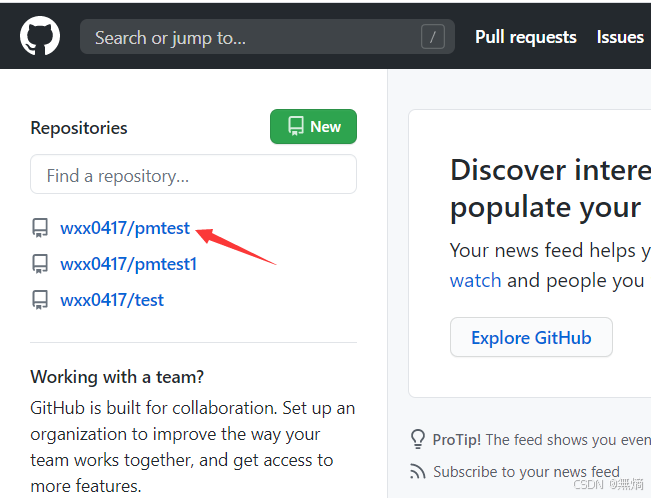Click the repo icon beside wxx0417/pmtest
Viewport: 651px width, 498px height.
(40, 228)
